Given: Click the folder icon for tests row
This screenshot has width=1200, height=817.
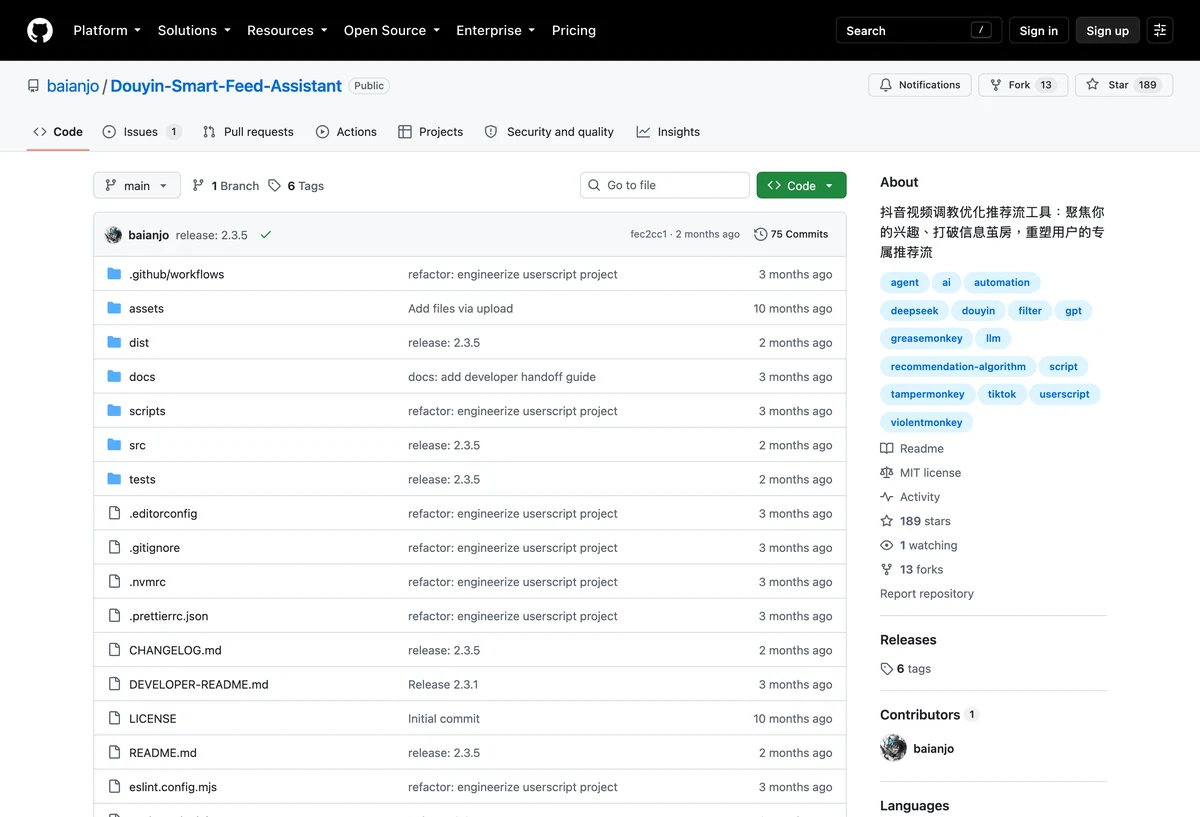Looking at the screenshot, I should (114, 479).
